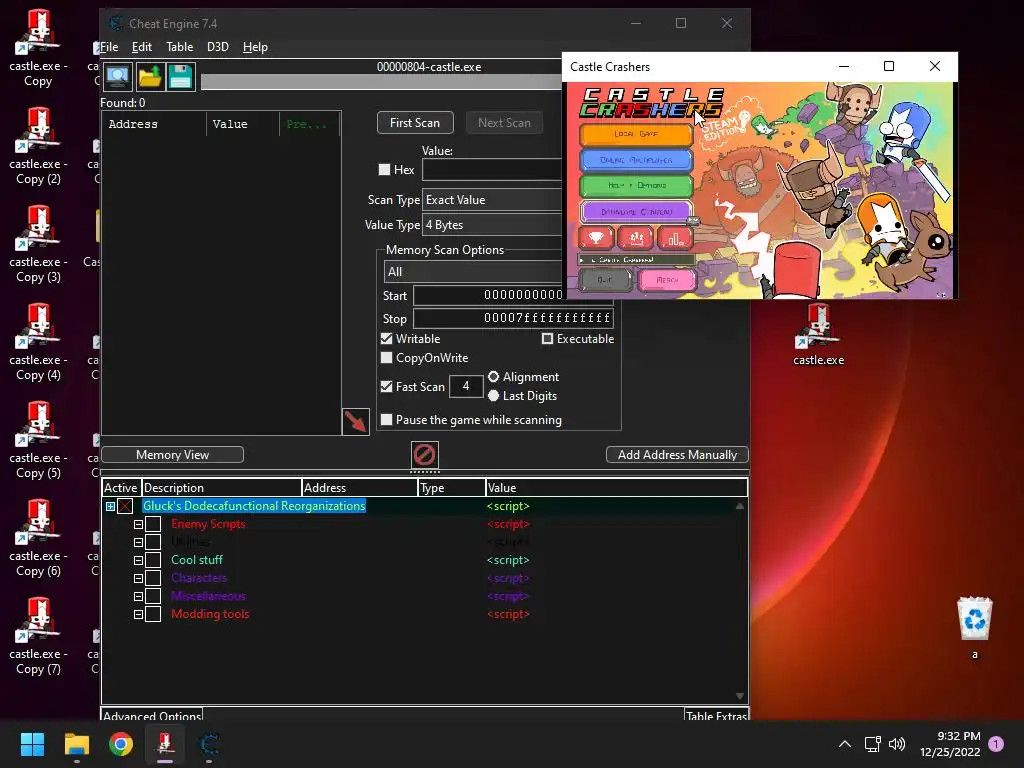Open the D3D menu
Image resolution: width=1024 pixels, height=768 pixels.
217,47
